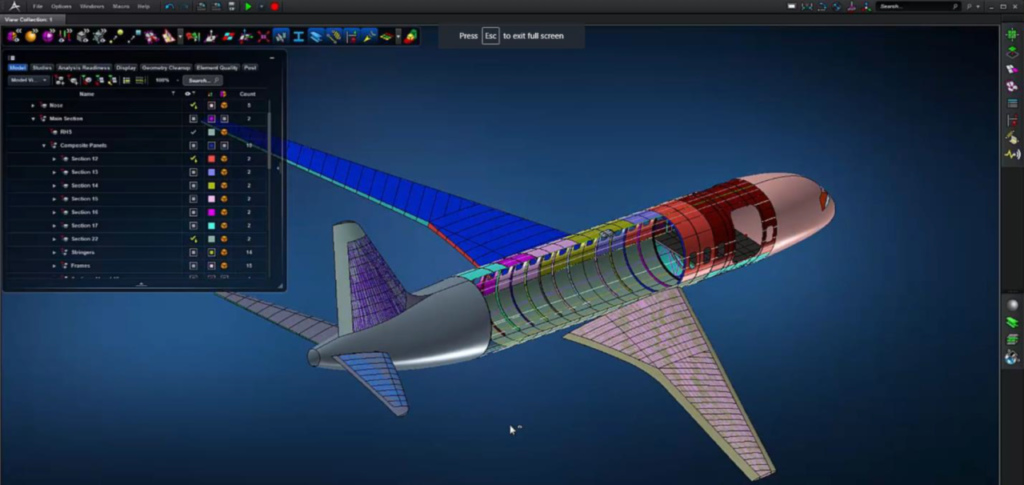This screenshot has height=485, width=1024.
Task: Switch to the Element Quality tab
Action: 216,67
